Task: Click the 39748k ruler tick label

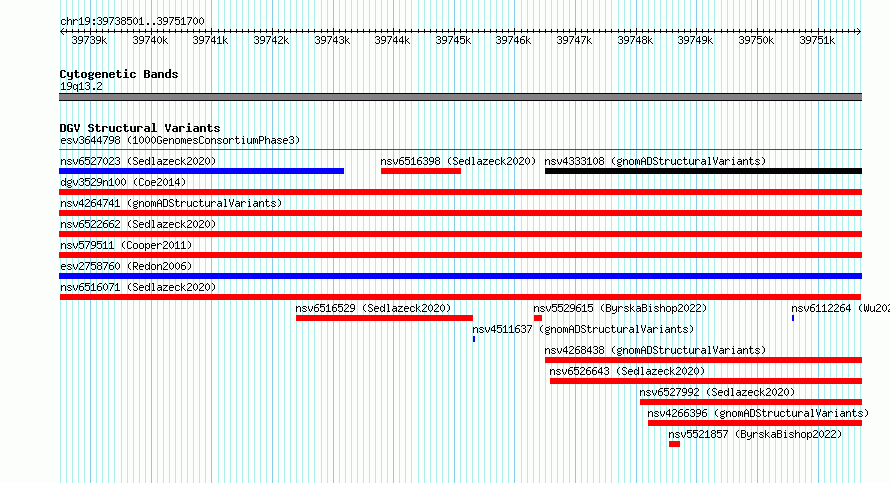Action: (x=635, y=40)
